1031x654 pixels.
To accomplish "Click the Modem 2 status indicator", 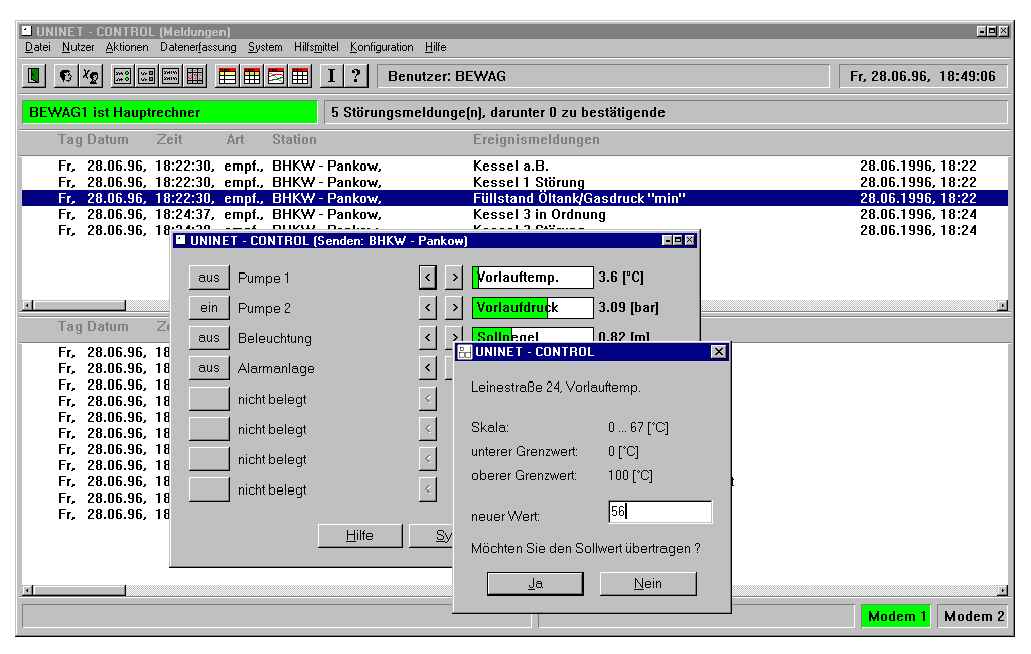I will pos(974,617).
